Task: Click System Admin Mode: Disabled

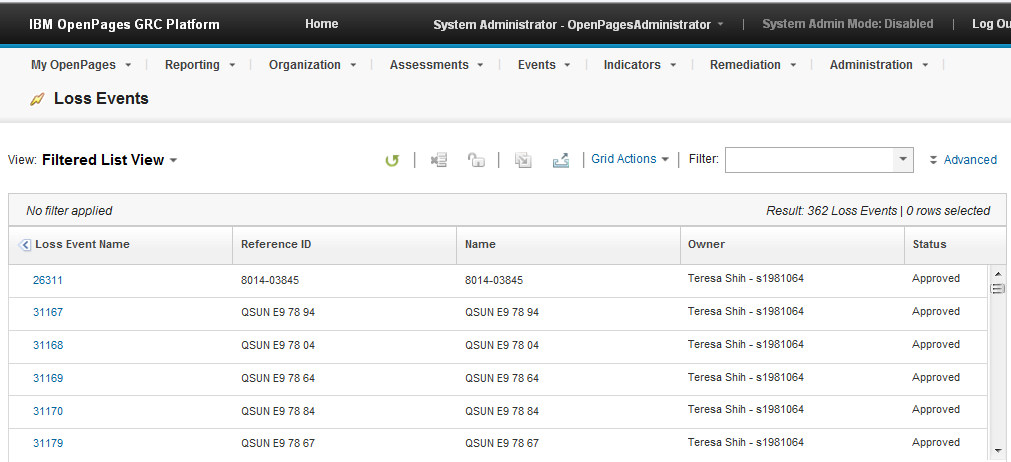Action: coord(848,24)
